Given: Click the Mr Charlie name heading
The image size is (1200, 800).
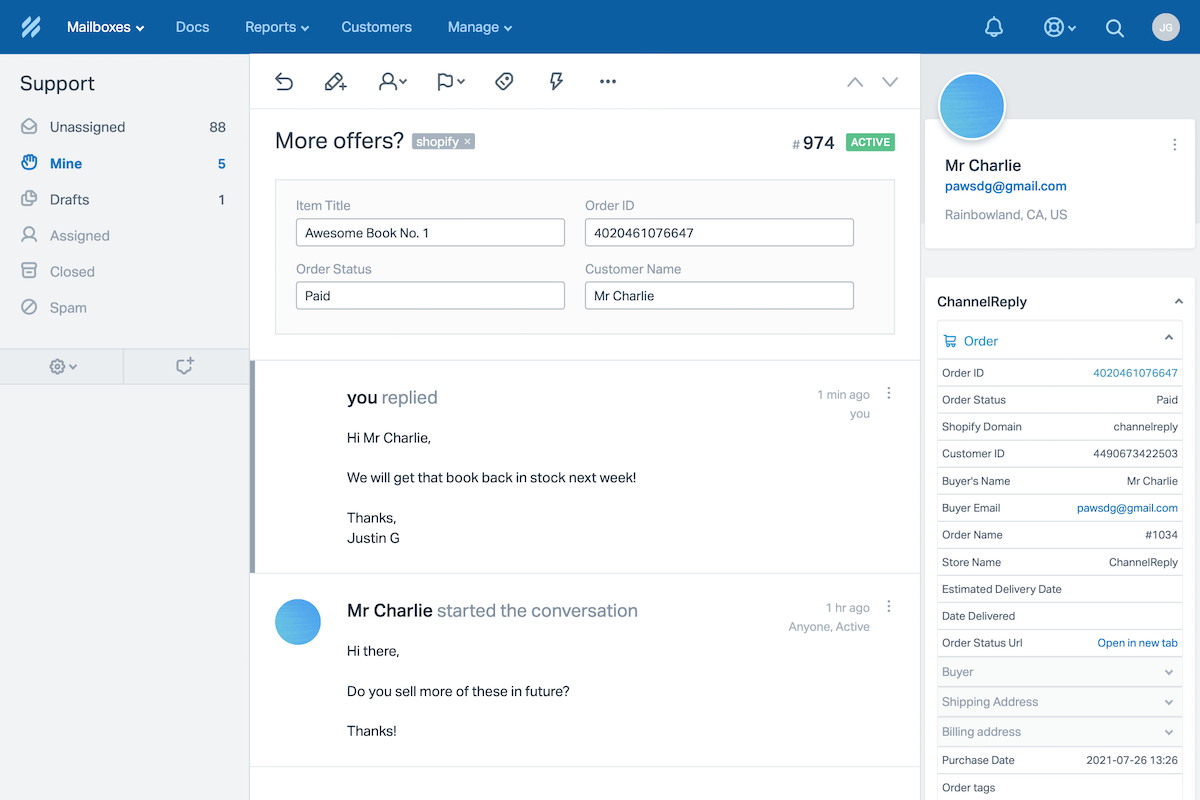Looking at the screenshot, I should pos(983,166).
